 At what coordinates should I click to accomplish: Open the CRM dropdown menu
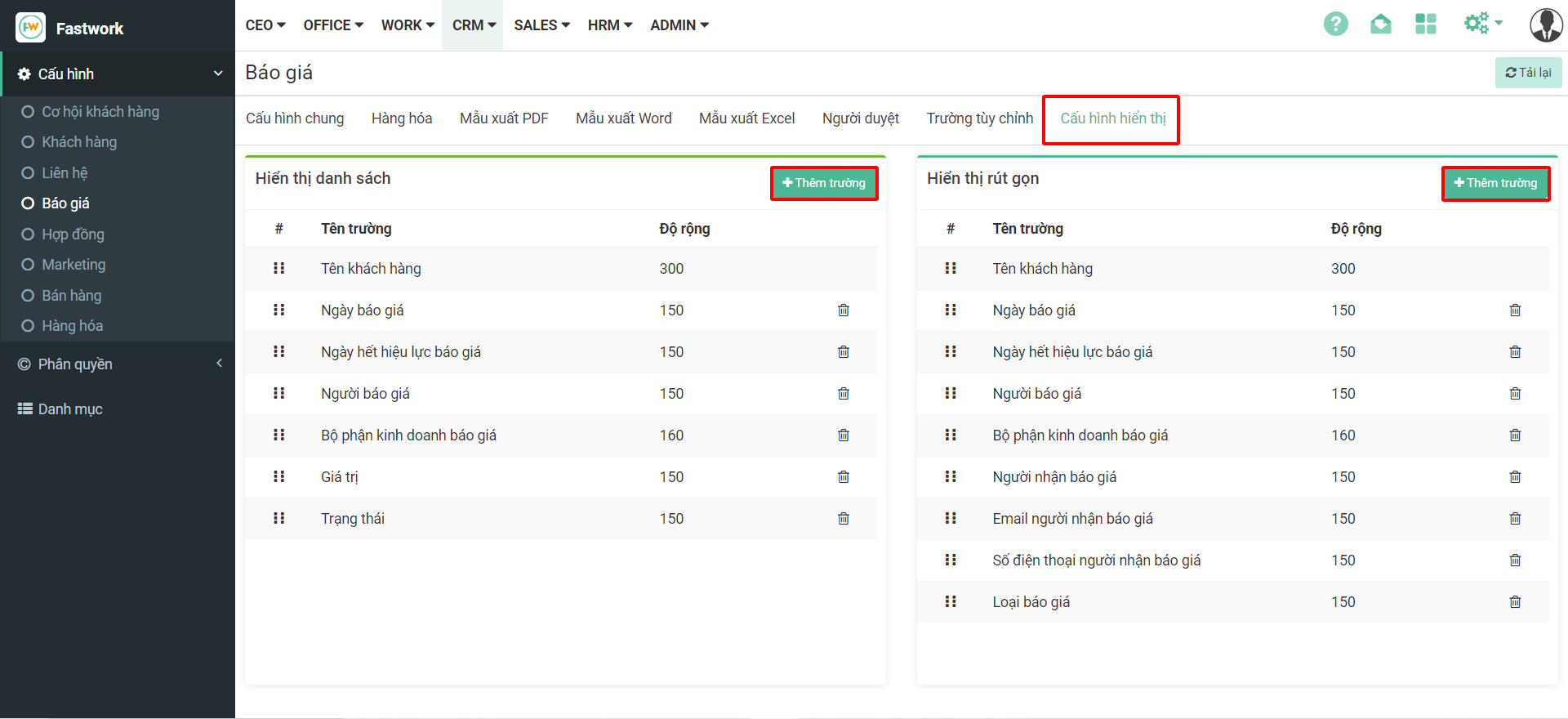[474, 25]
